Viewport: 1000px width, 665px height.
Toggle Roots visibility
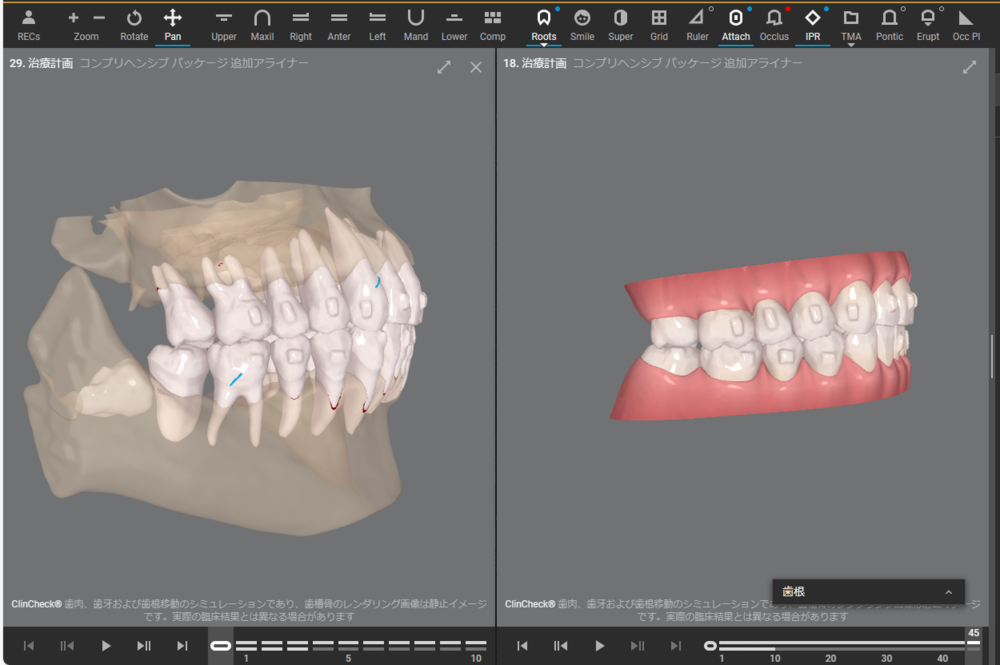click(543, 24)
